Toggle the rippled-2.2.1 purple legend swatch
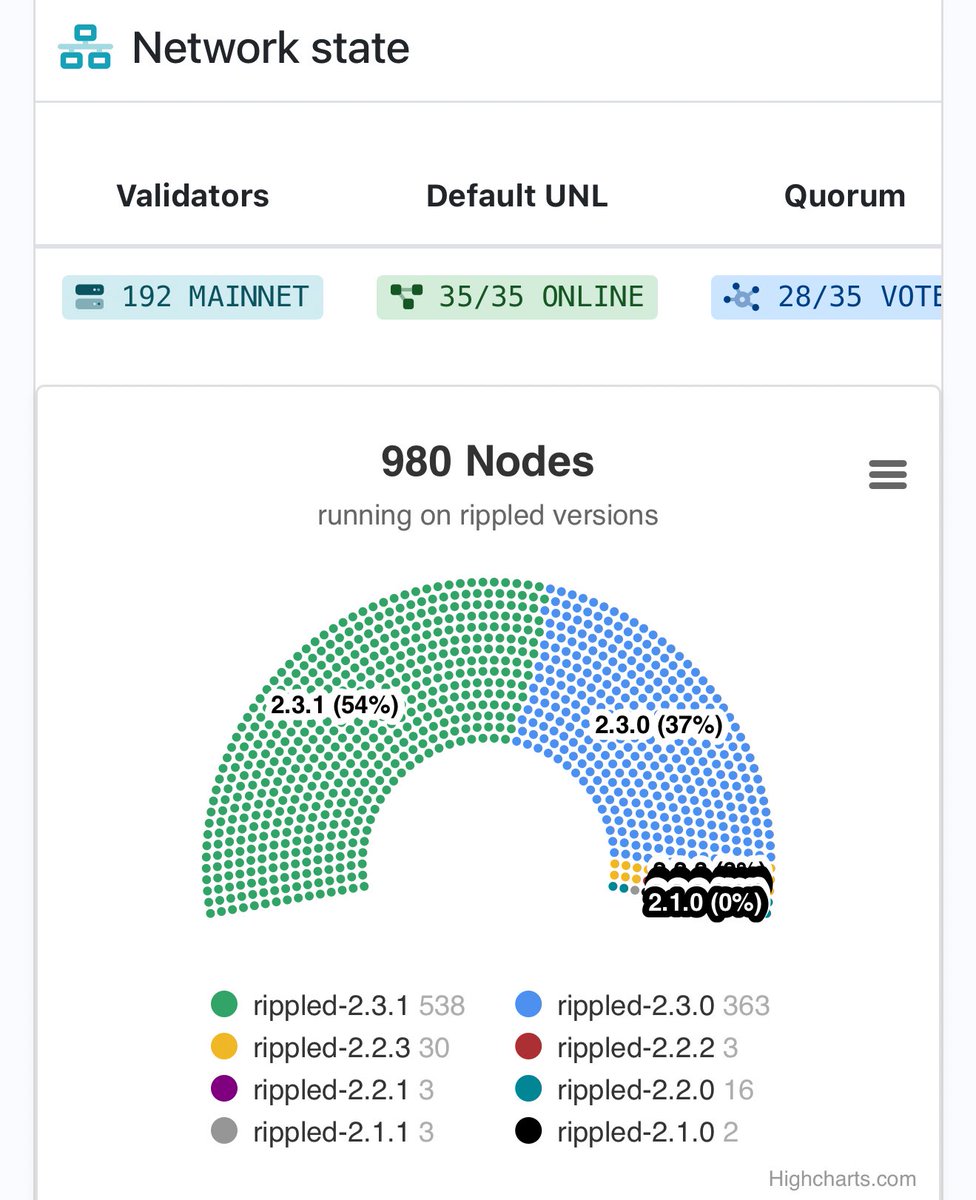The image size is (976, 1200). [x=225, y=1089]
